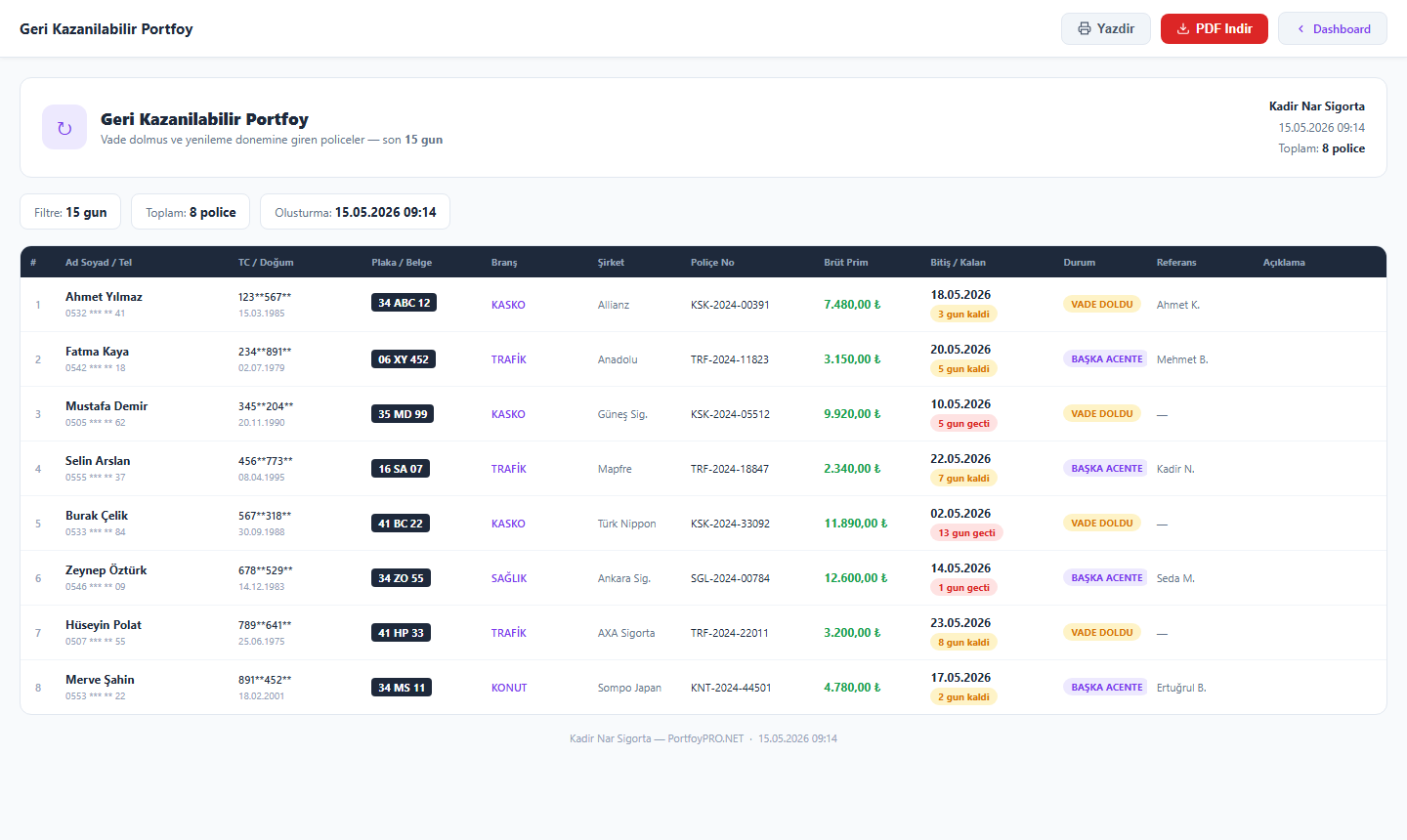This screenshot has height=840, width=1407.
Task: Click VADE DOLDU status for Mustafa Demir
Action: [1101, 414]
